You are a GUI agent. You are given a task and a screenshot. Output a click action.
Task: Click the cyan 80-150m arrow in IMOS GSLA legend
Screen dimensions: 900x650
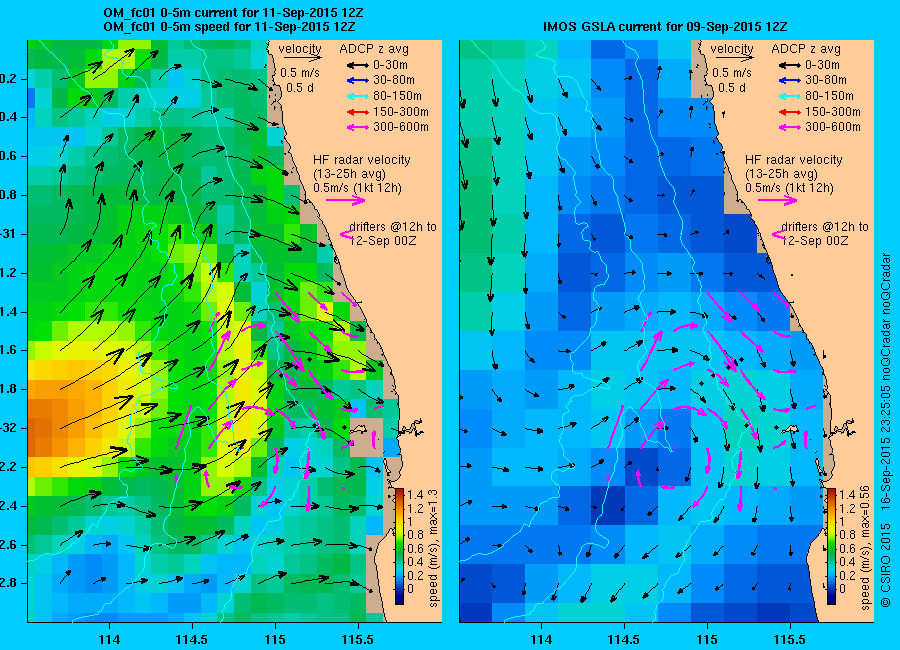tap(789, 96)
